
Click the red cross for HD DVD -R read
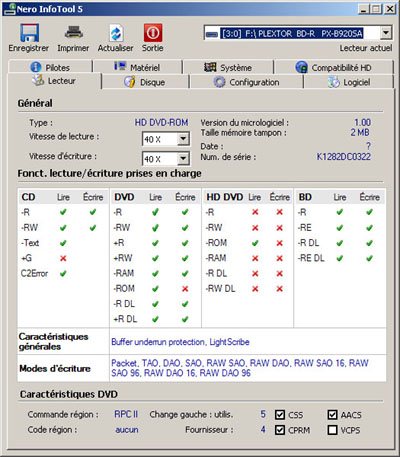pos(255,212)
